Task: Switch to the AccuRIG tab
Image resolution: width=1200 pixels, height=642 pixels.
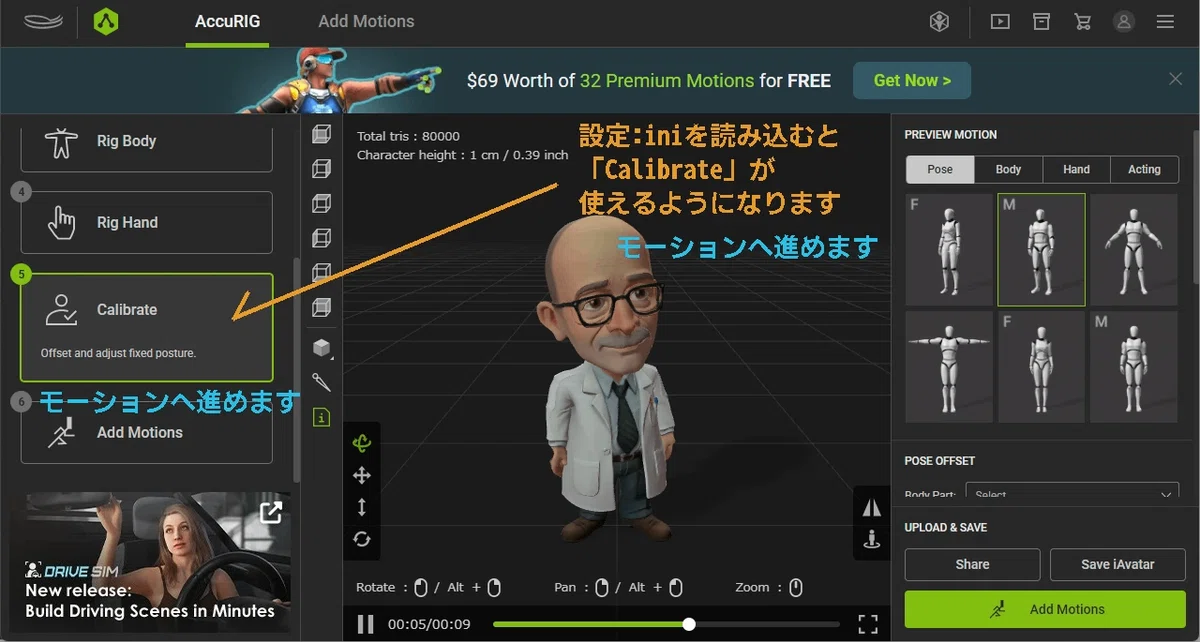Action: (x=227, y=21)
